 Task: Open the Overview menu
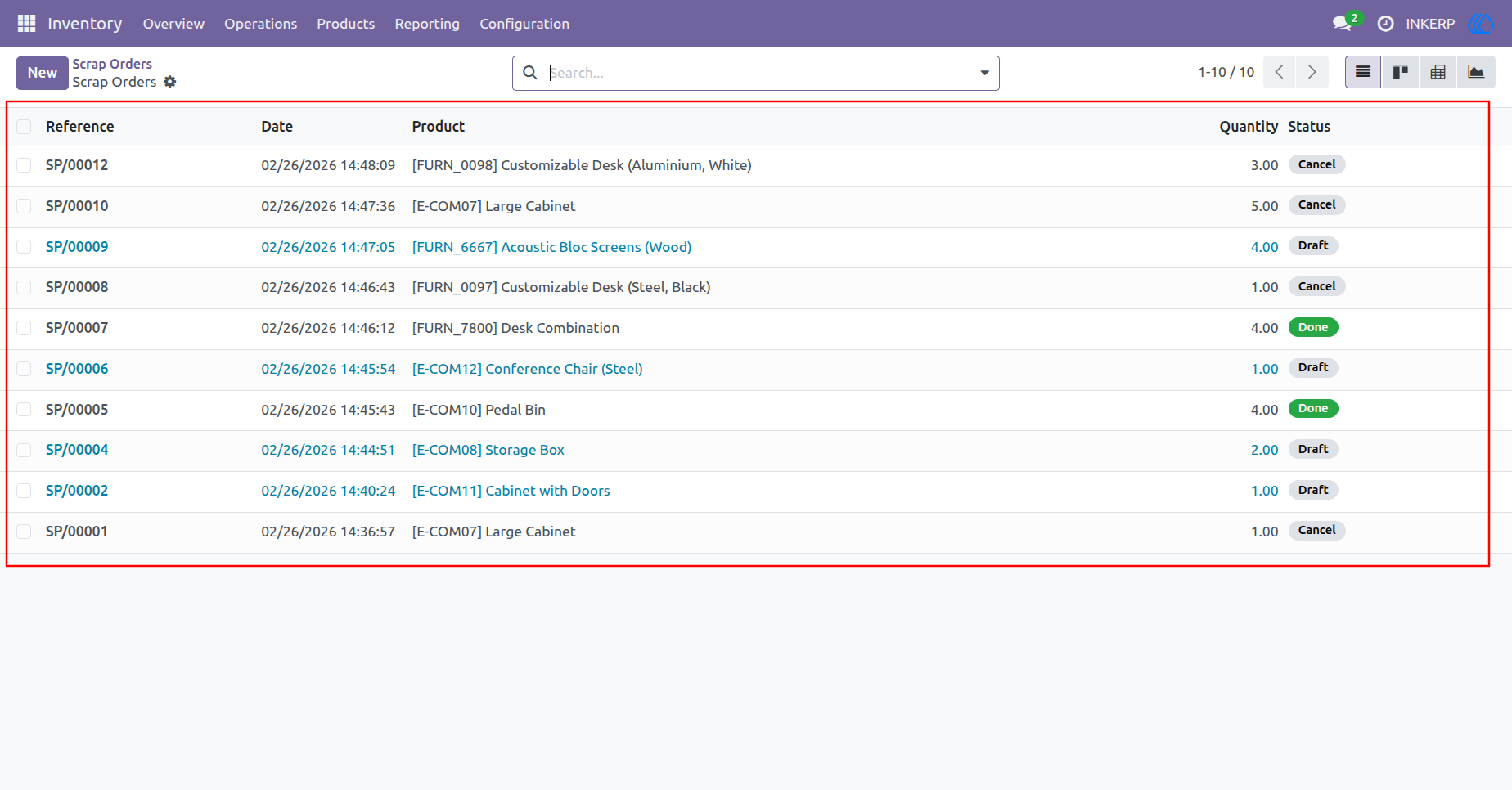pyautogui.click(x=173, y=24)
